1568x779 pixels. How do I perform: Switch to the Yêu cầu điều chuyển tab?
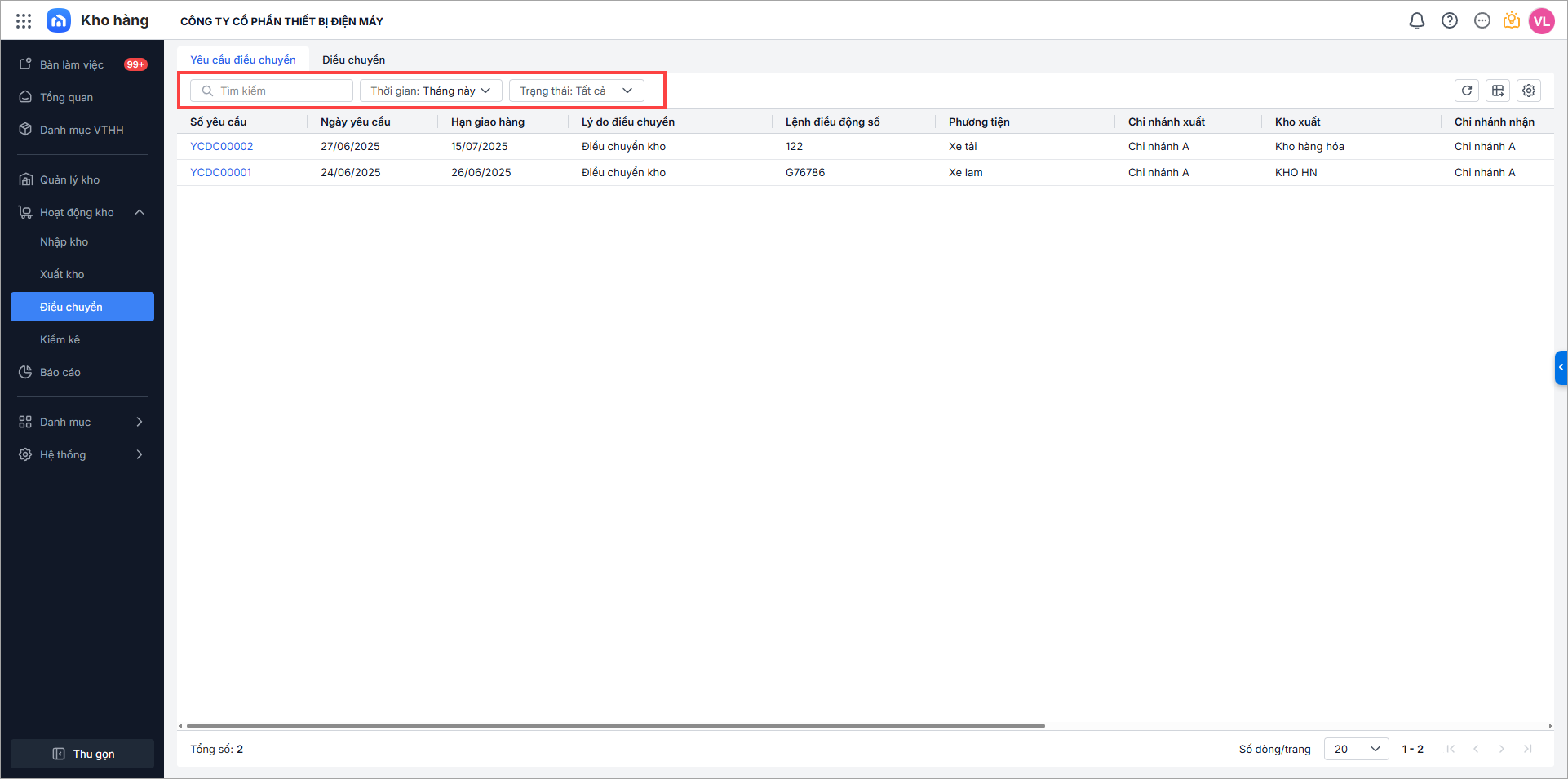click(x=243, y=60)
